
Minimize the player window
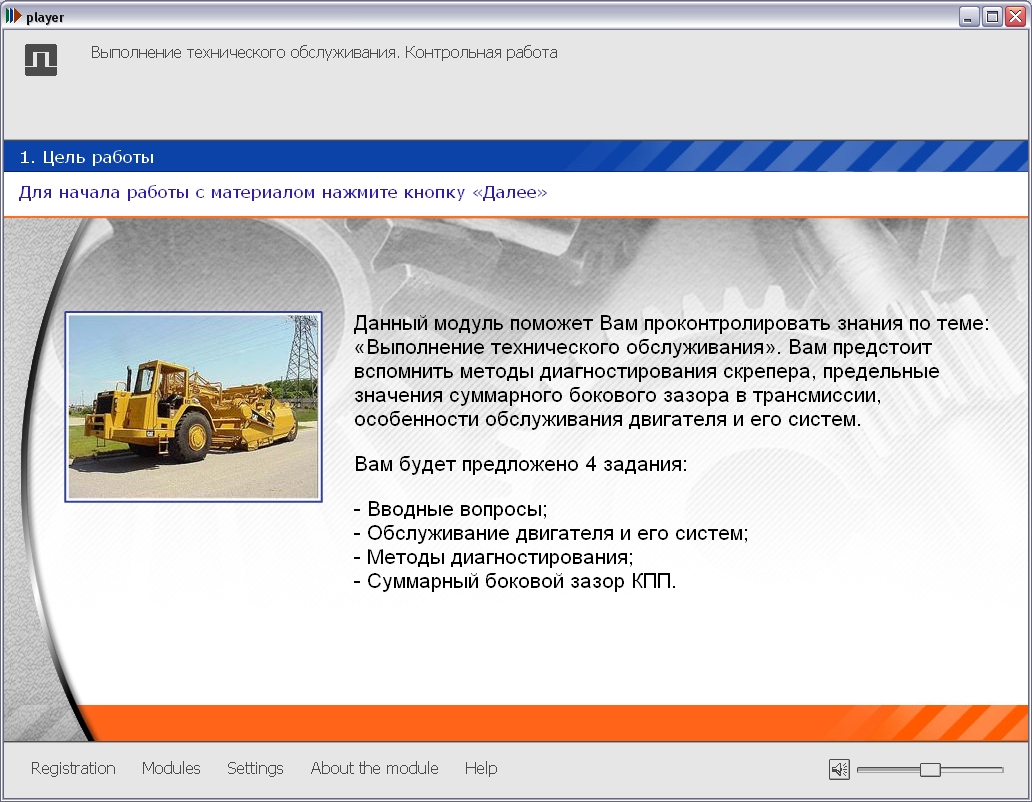(969, 17)
